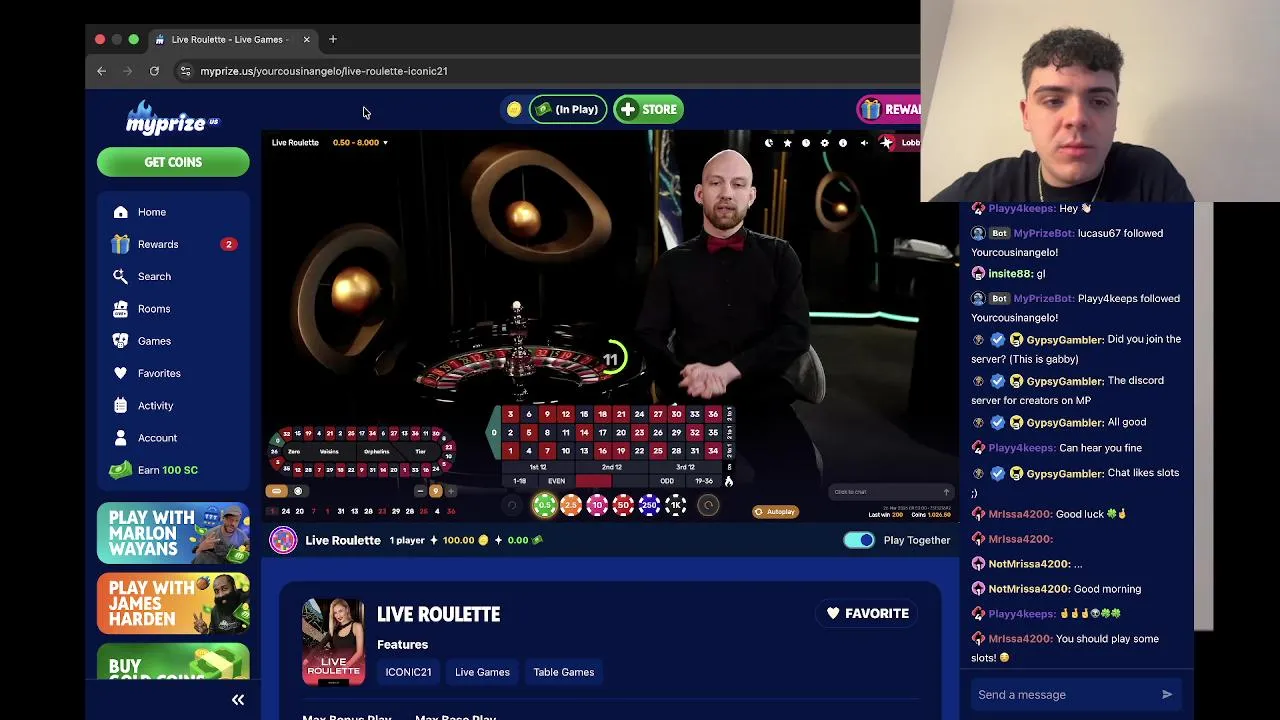Click the hot numbers flame icon
The width and height of the screenshot is (1280, 720).
tap(728, 481)
